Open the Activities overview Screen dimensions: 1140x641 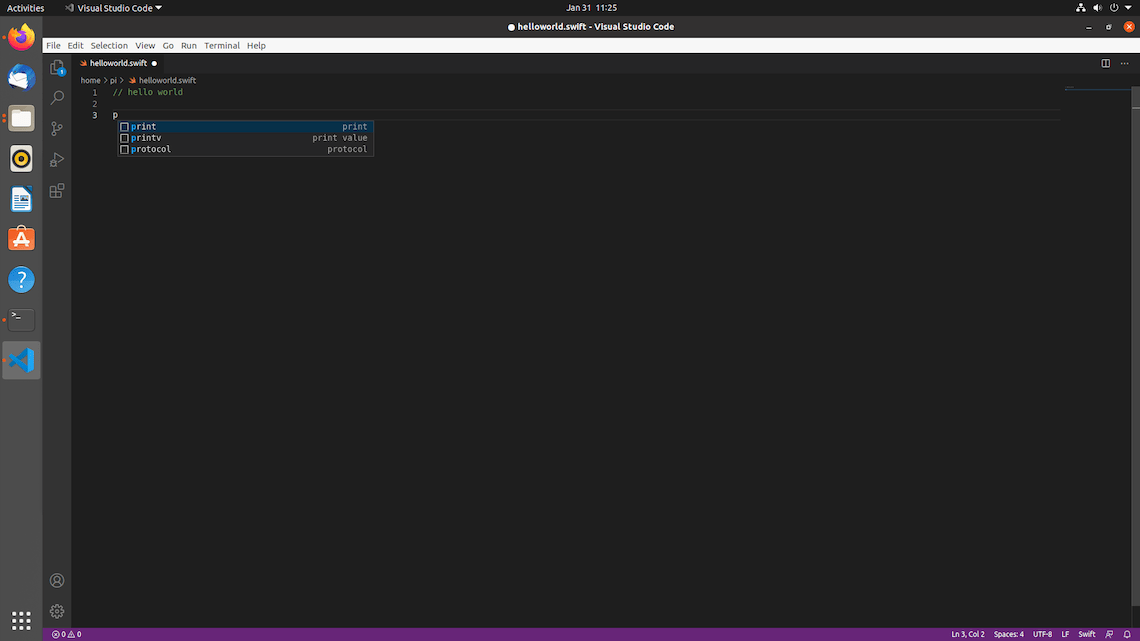coord(25,8)
